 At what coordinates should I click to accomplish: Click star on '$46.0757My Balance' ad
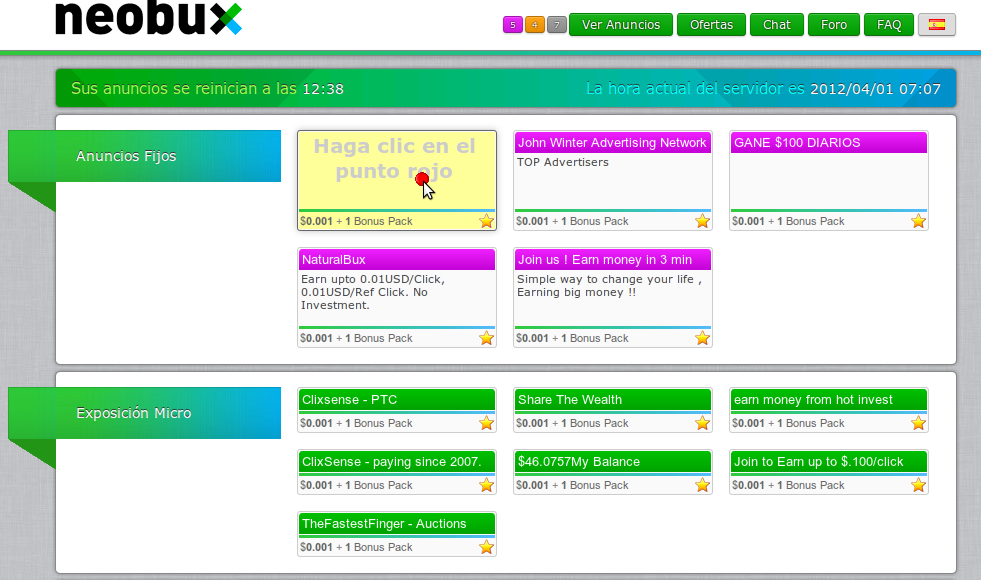point(702,485)
